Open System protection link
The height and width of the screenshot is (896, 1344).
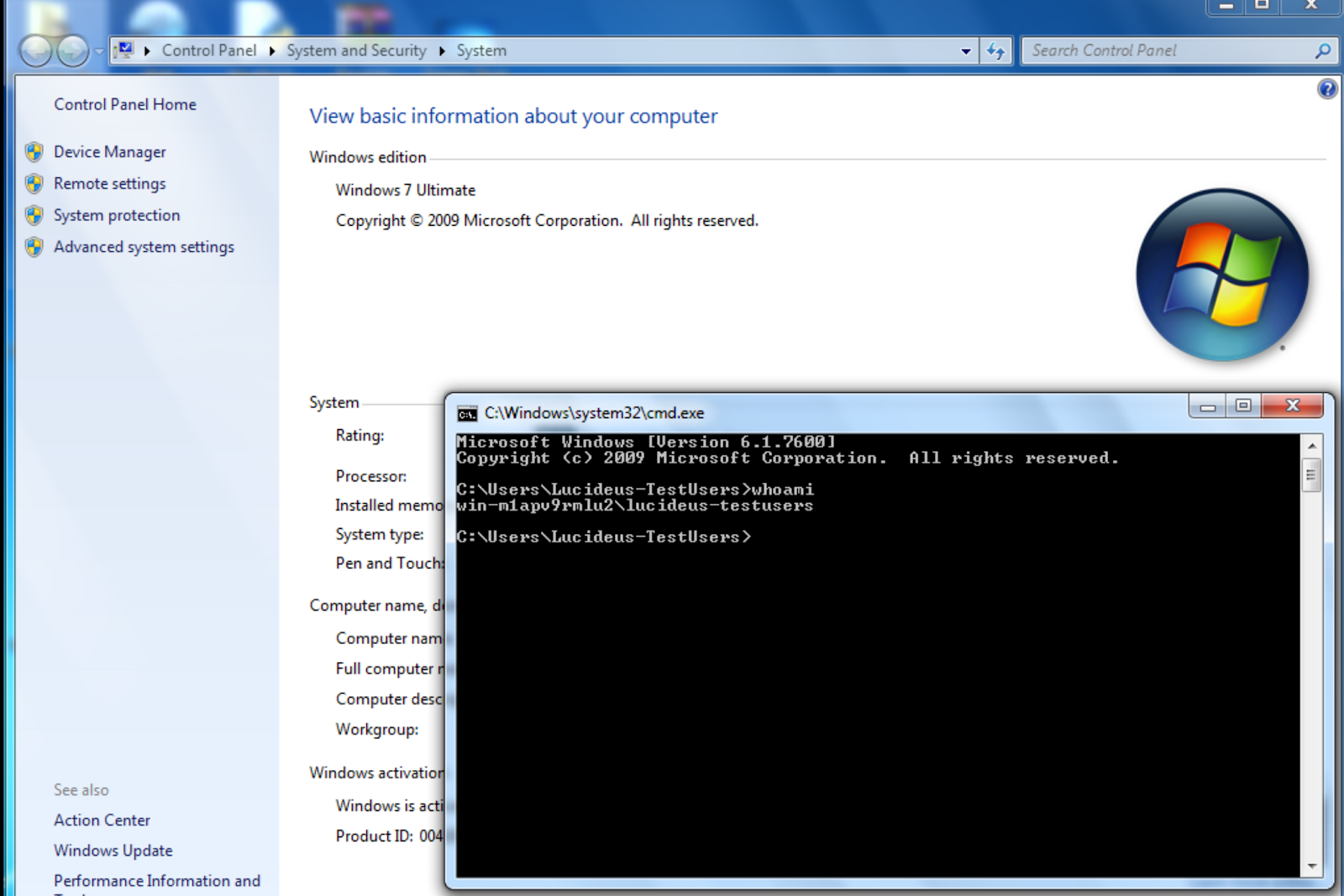tap(117, 215)
